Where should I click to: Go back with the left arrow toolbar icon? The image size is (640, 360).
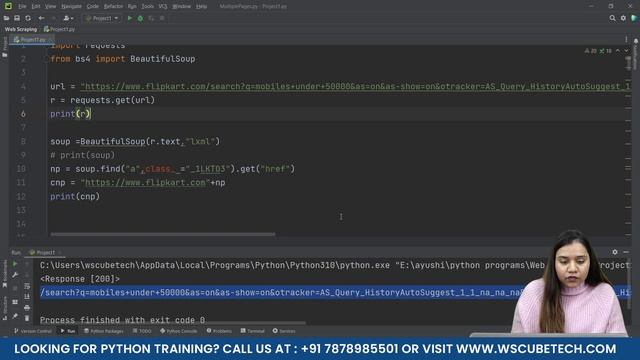[41, 18]
